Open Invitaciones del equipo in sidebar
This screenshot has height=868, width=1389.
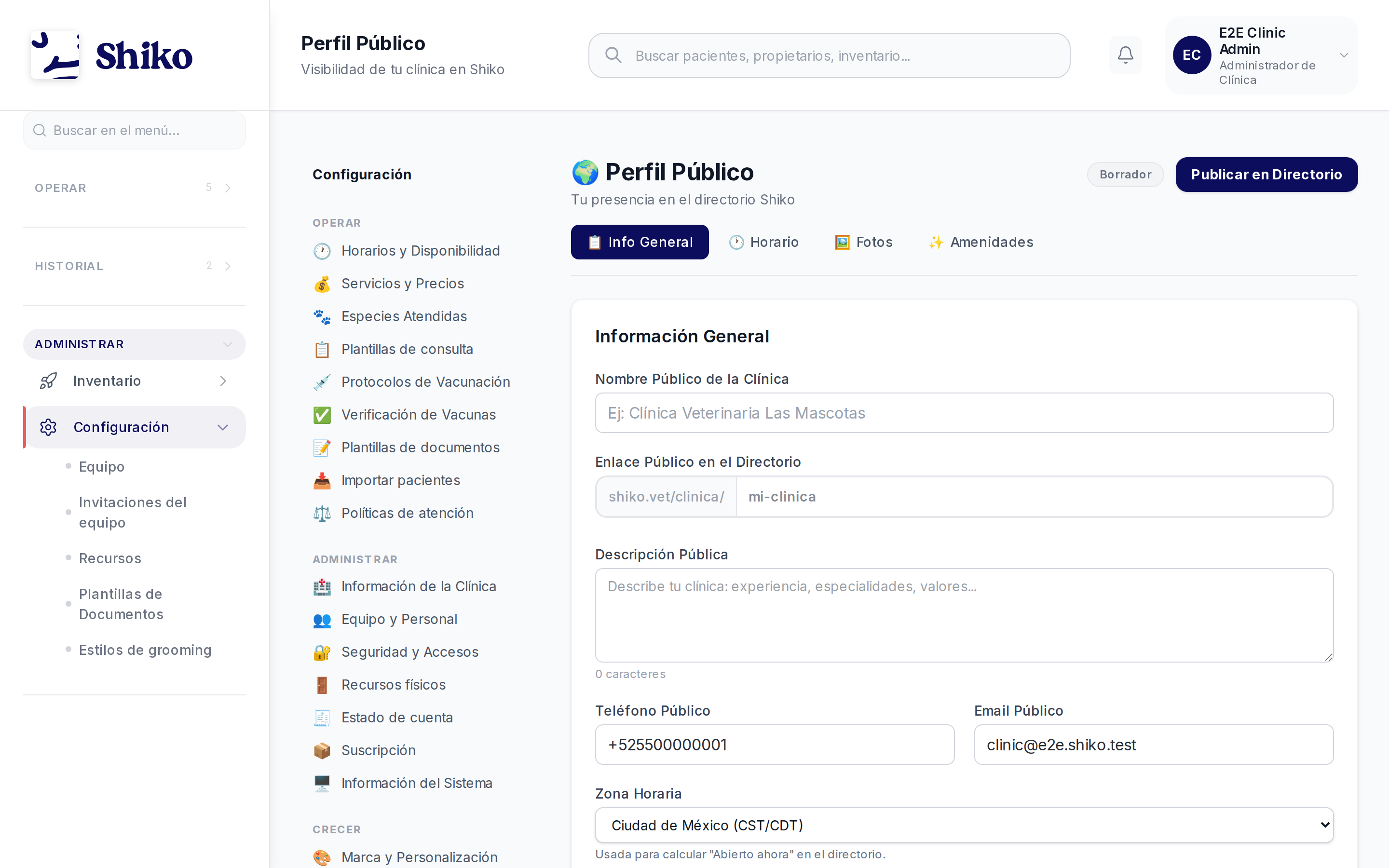[x=133, y=512]
